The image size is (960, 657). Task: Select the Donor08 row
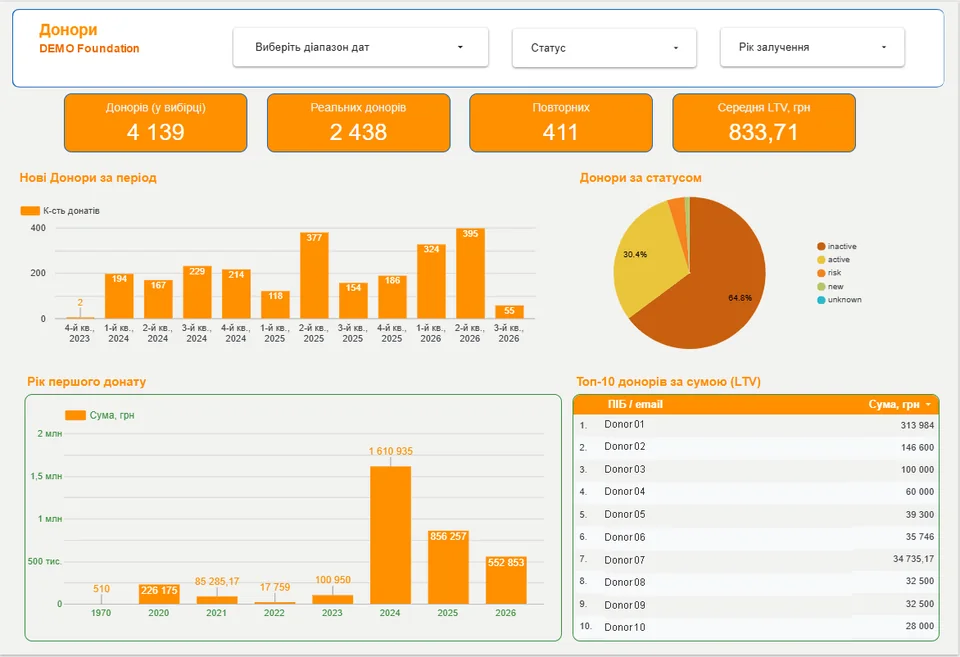click(x=756, y=582)
